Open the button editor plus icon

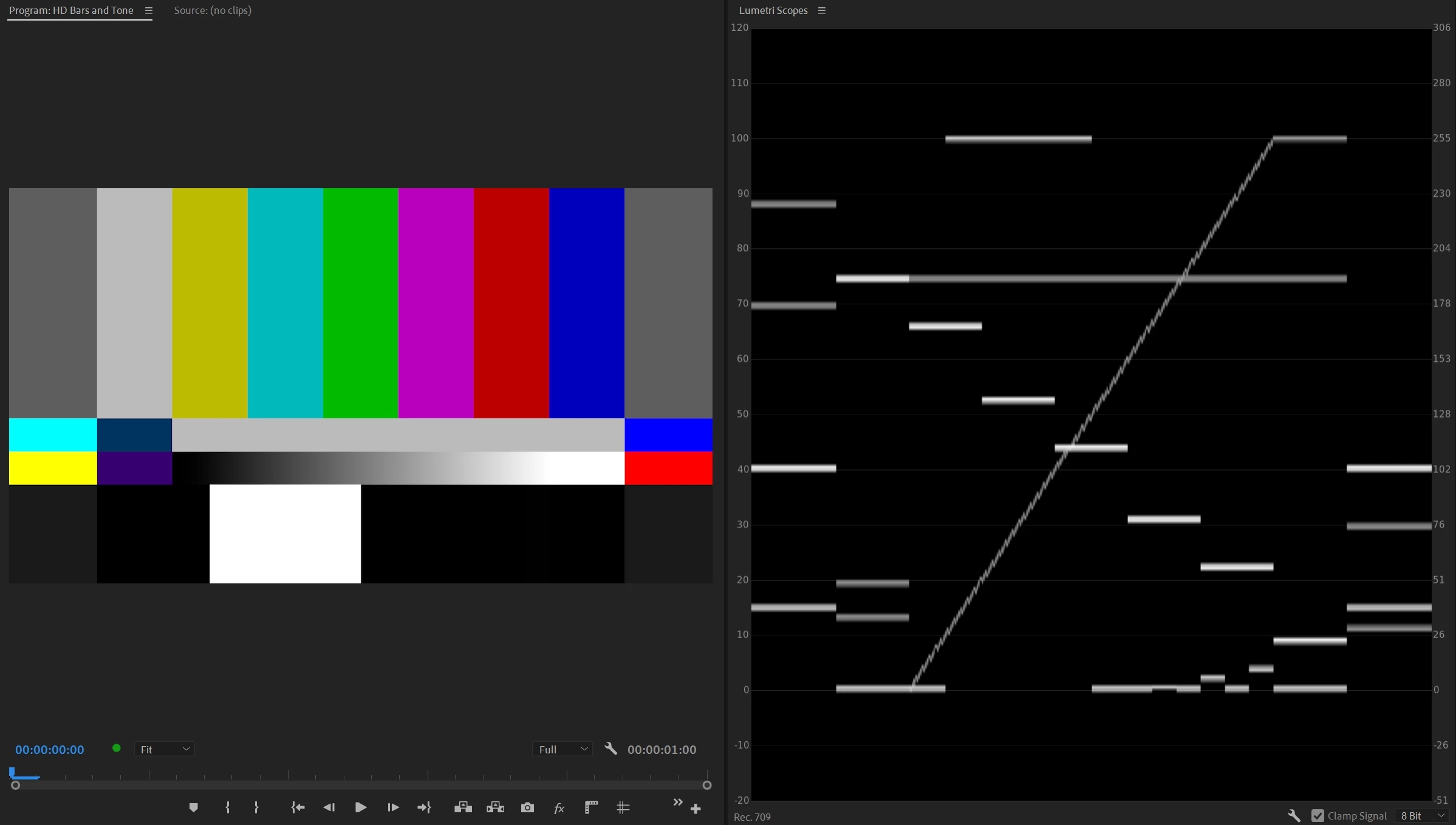click(696, 809)
